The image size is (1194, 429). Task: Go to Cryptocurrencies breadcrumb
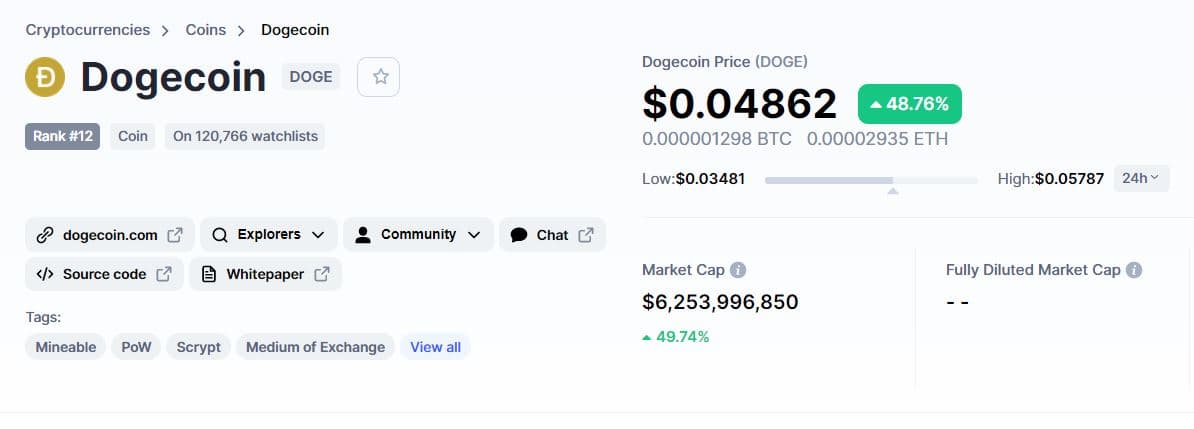88,30
